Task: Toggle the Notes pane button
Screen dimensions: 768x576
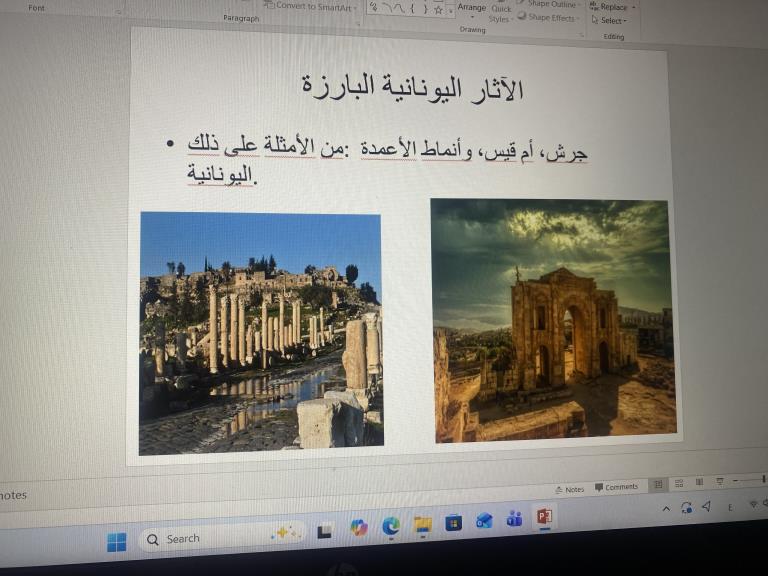Action: [569, 489]
